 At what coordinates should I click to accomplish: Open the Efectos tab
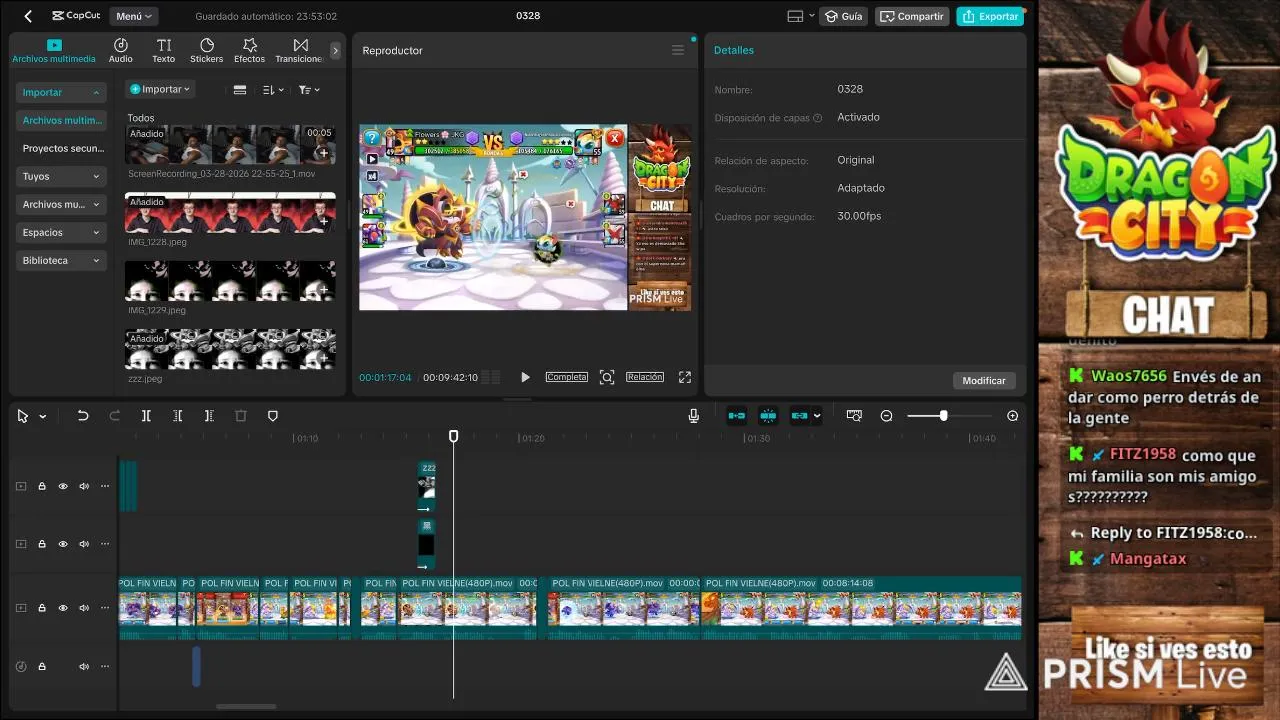[250, 51]
